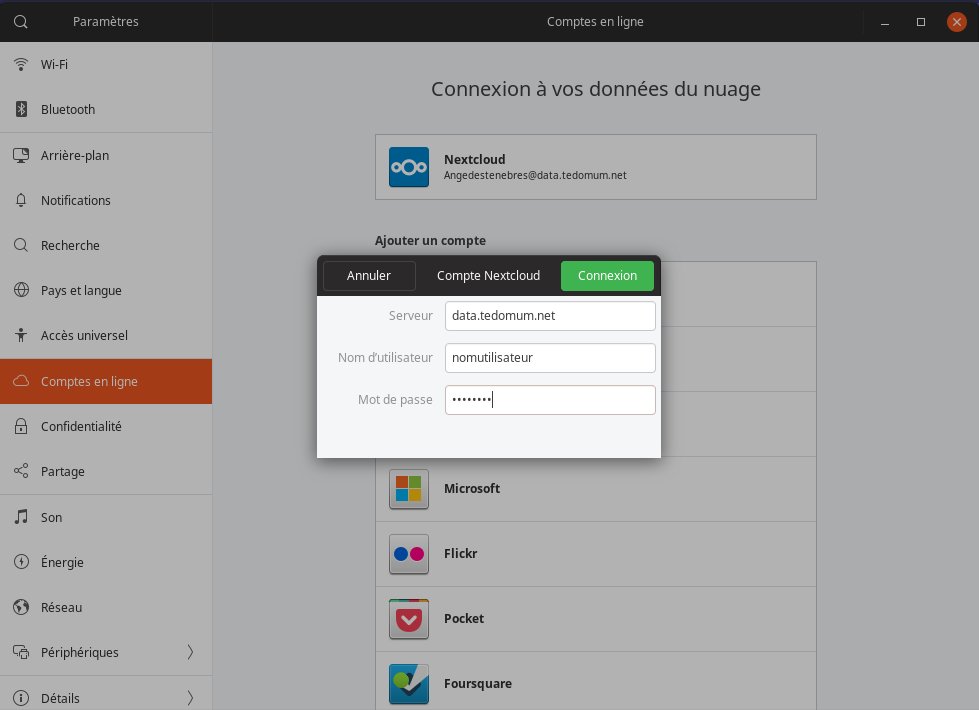Click the Foursquare account icon
Viewport: 979px width, 710px height.
coord(408,684)
